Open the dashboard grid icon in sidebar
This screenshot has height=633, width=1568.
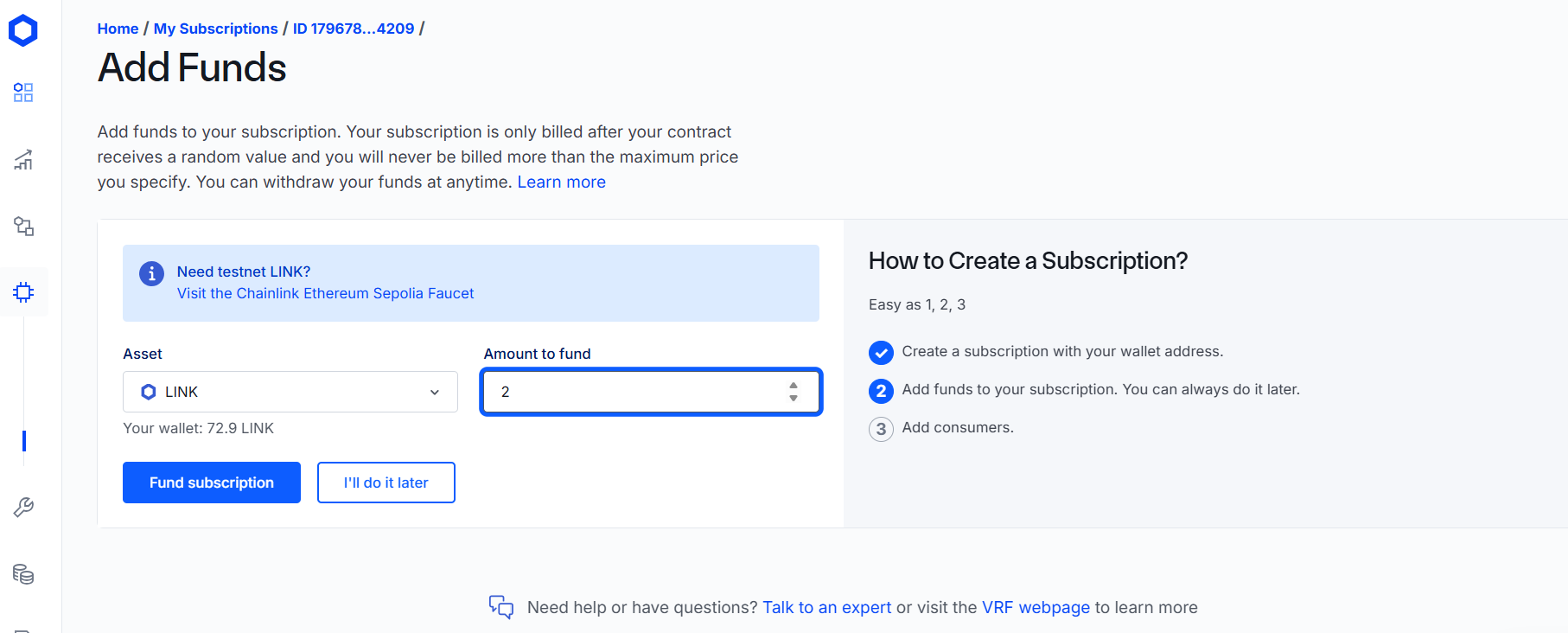click(23, 93)
